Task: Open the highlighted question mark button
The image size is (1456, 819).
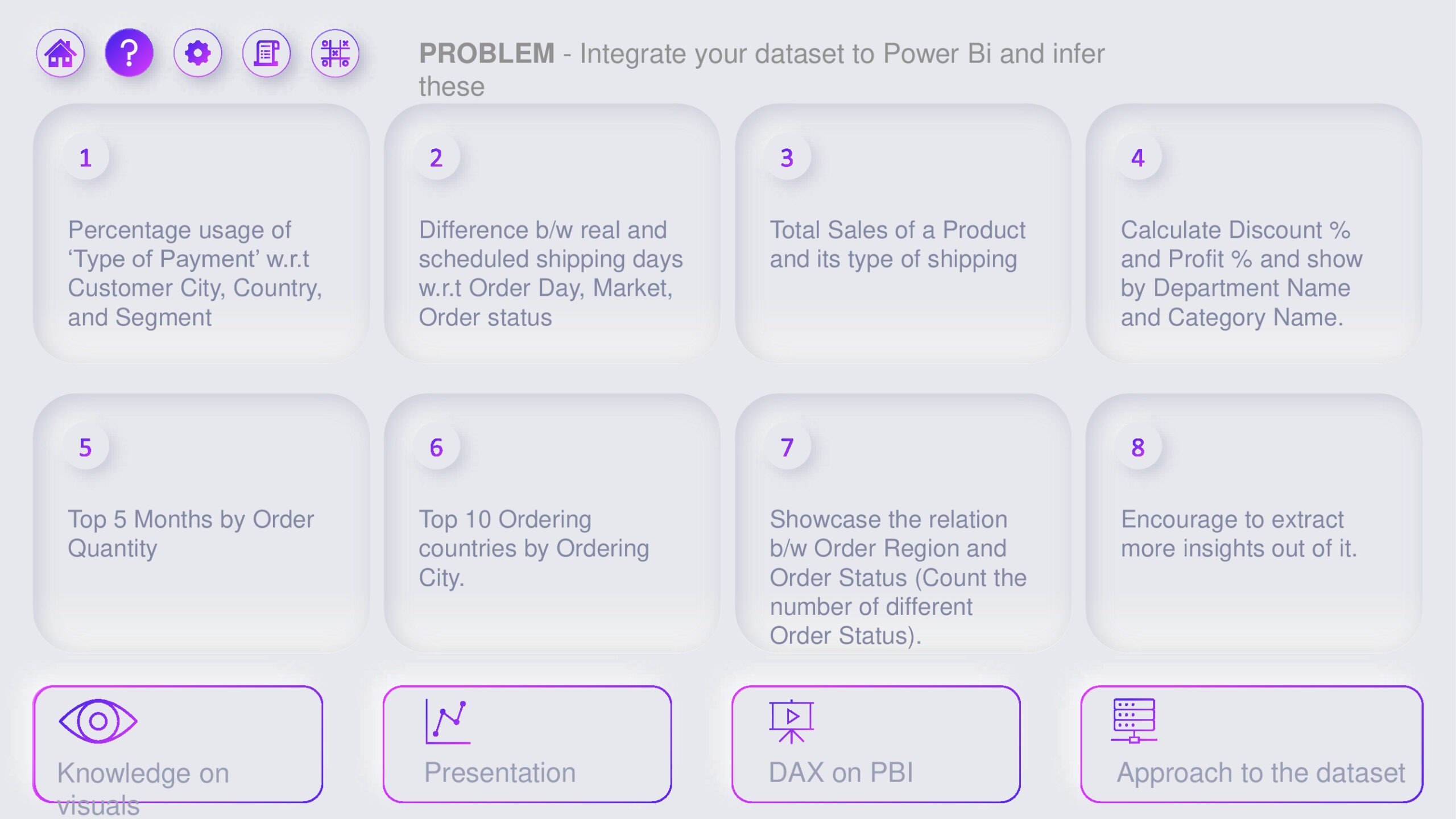Action: [129, 53]
